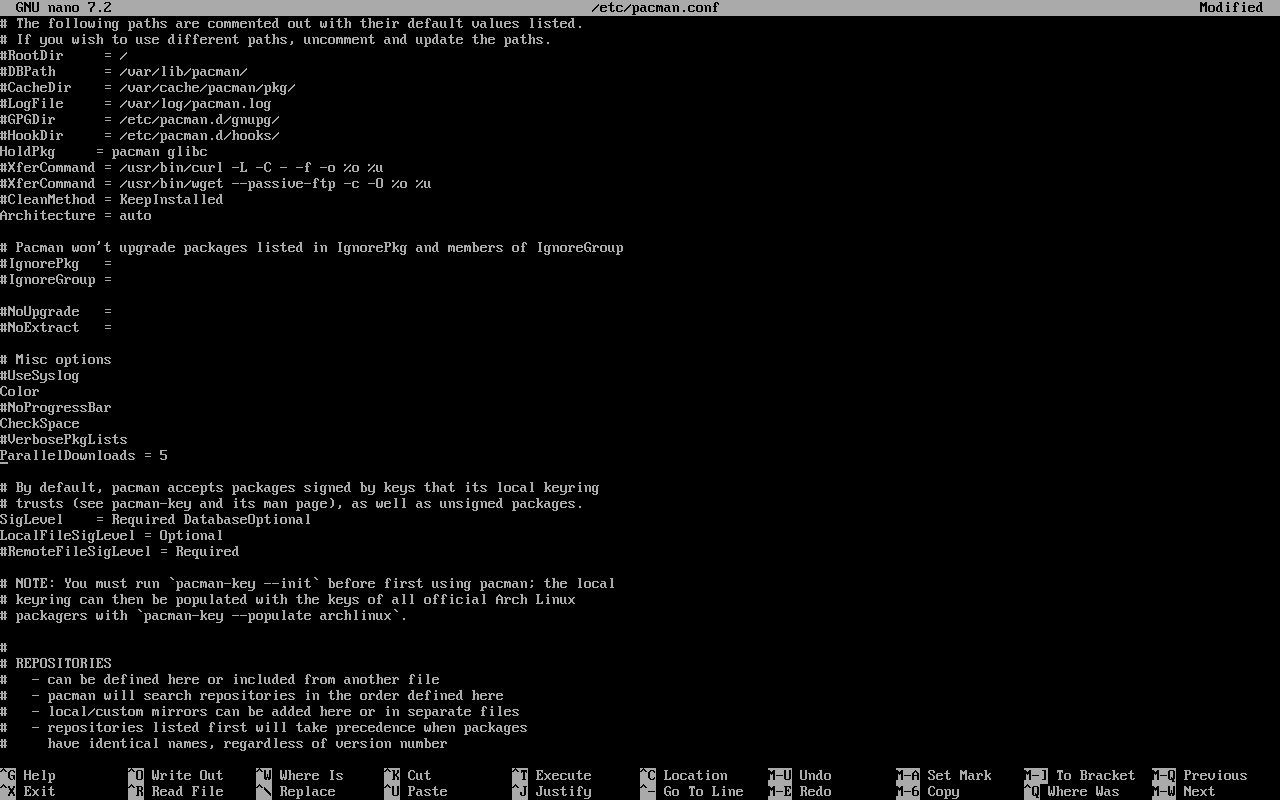Image resolution: width=1280 pixels, height=800 pixels.
Task: Click the Justify shortcut label
Action: [563, 791]
